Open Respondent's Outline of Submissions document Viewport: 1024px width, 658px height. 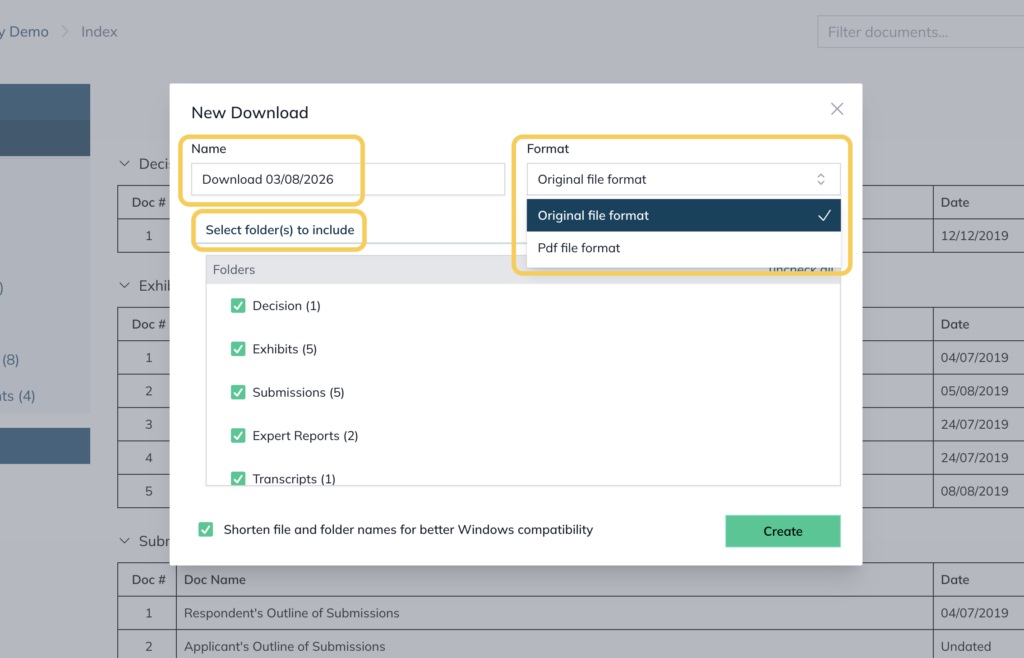[291, 613]
